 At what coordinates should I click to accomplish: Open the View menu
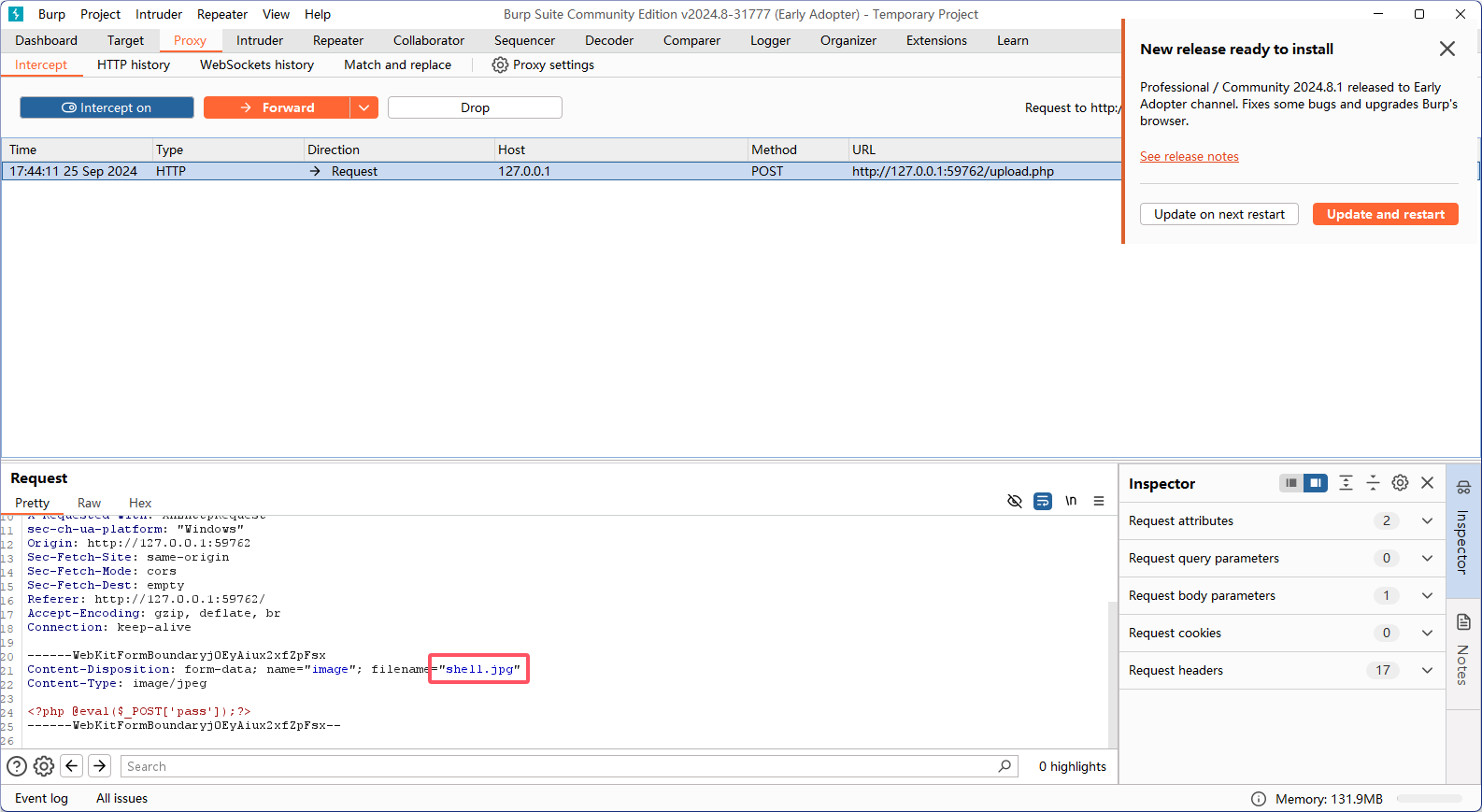coord(276,14)
